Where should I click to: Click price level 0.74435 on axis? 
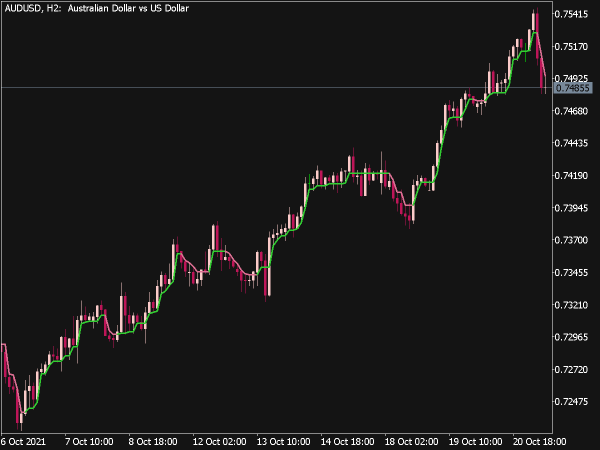(x=571, y=143)
